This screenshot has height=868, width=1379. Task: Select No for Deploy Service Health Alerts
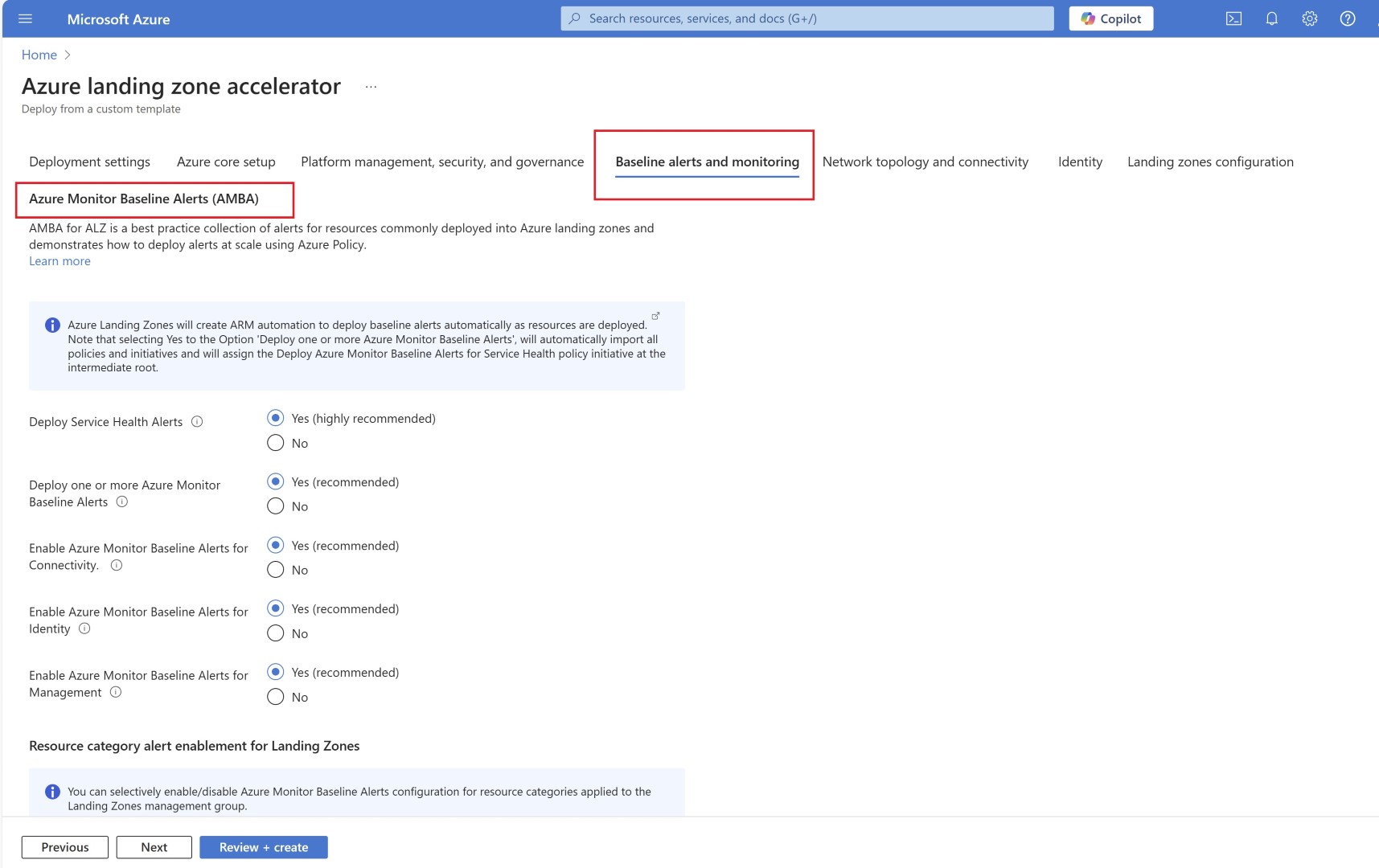point(276,443)
